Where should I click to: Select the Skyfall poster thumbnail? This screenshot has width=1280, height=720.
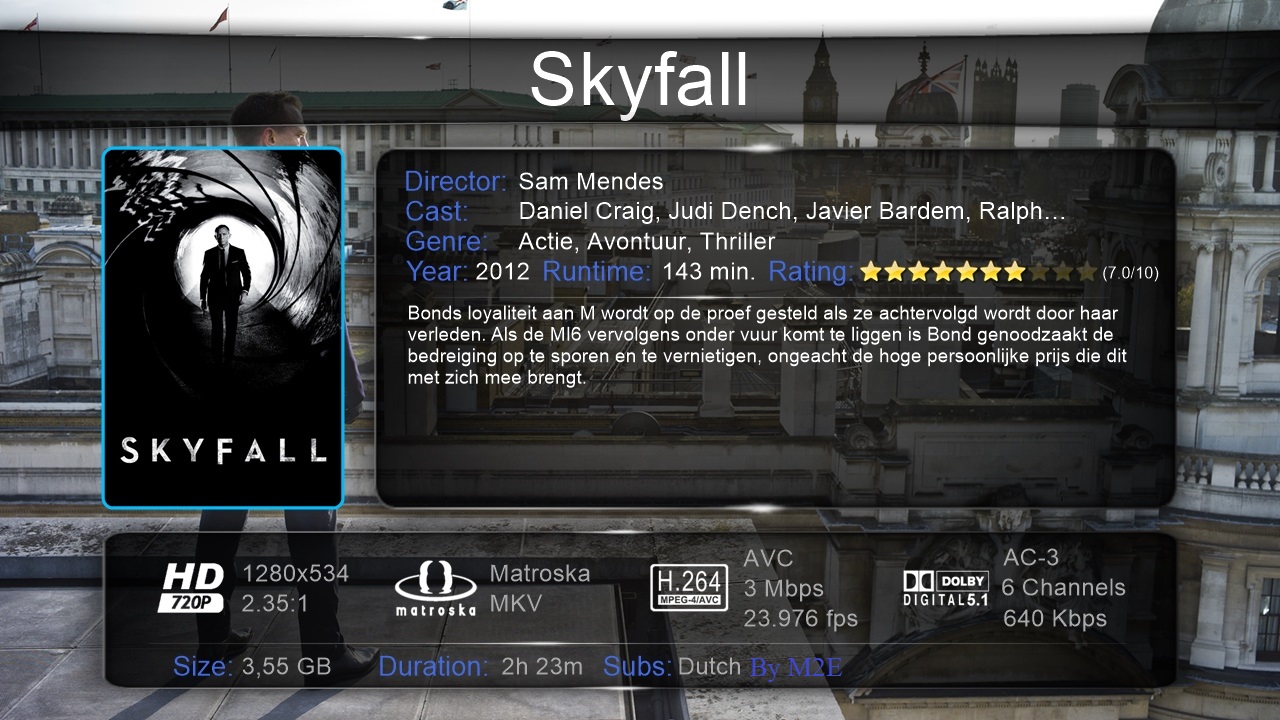223,328
